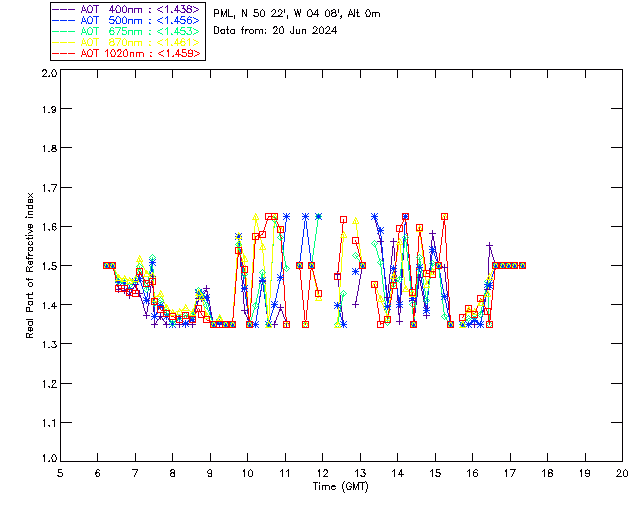Click the 2.0 tick label on y-axis
The width and height of the screenshot is (640, 512).
pyautogui.click(x=48, y=75)
